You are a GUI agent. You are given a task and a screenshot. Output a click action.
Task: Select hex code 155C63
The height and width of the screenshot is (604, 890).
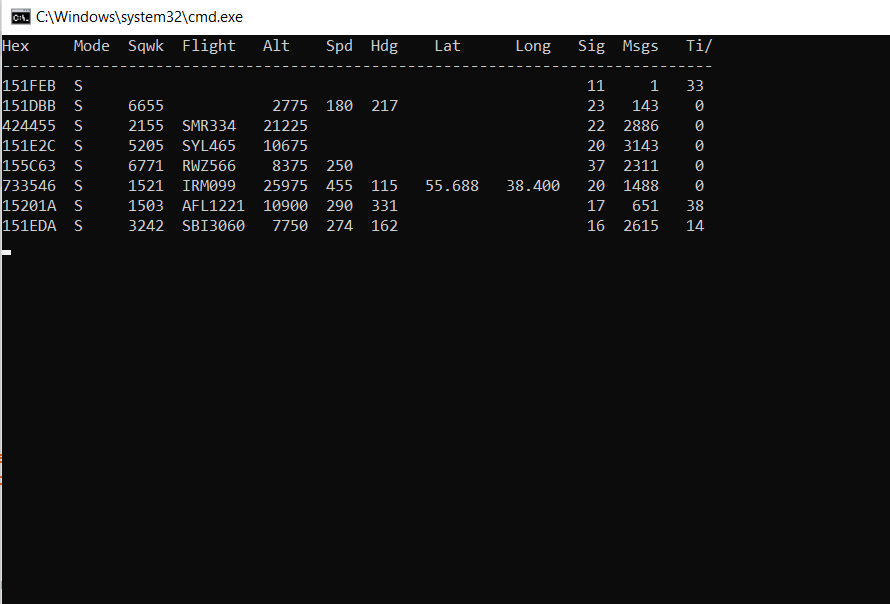tap(29, 166)
